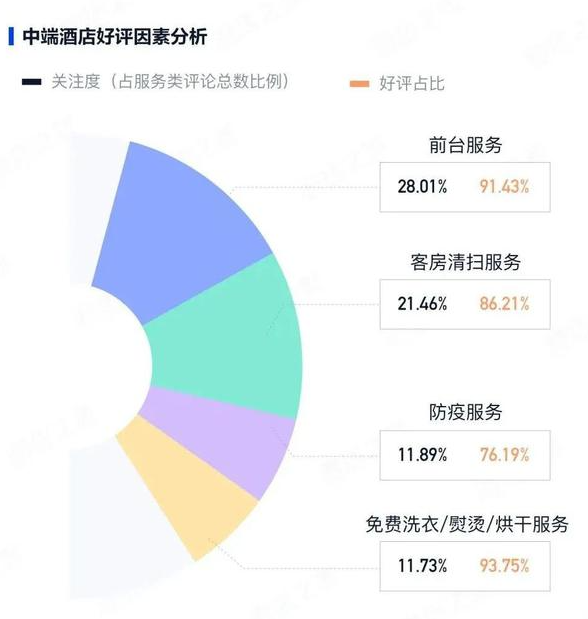
Task: Click the 中端酒店好评因素分析 title
Action: [115, 37]
